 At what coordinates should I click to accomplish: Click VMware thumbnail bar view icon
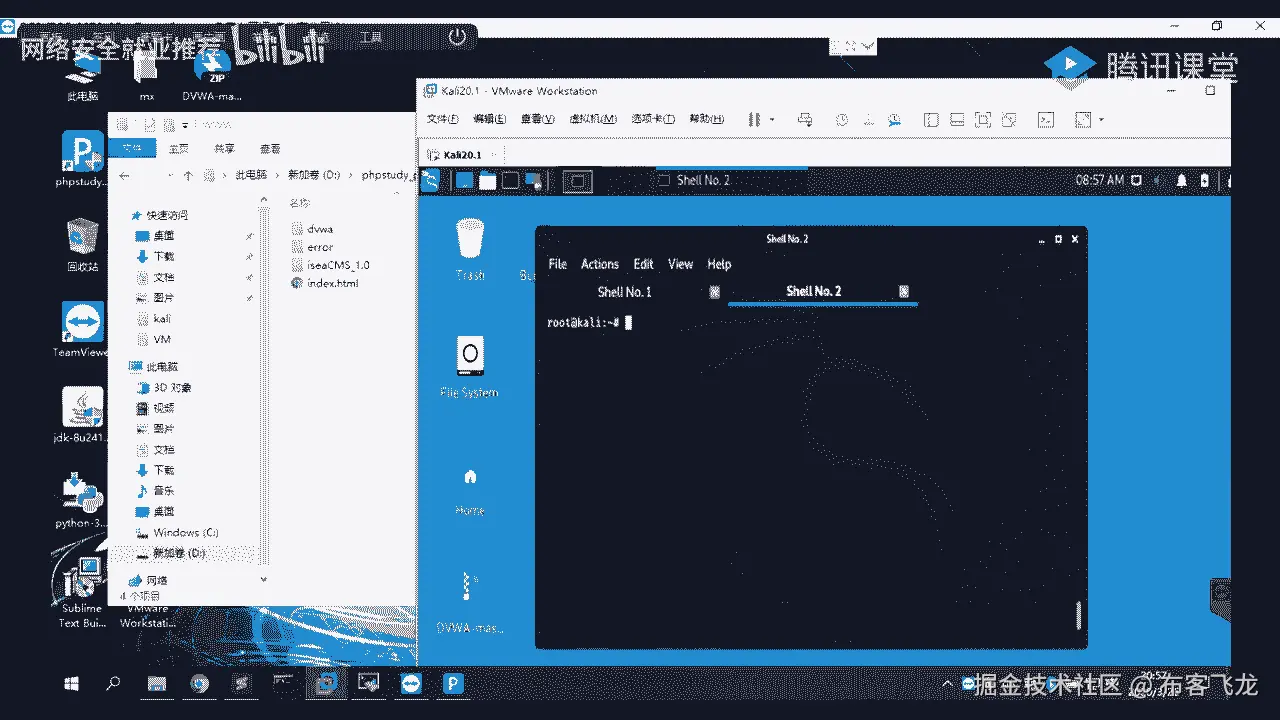(x=957, y=120)
